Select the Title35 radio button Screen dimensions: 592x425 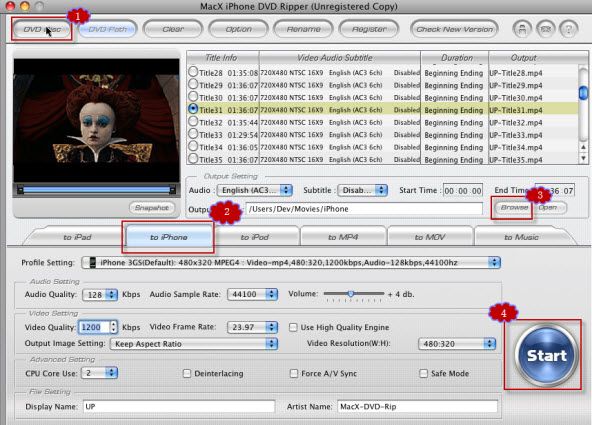(x=193, y=159)
